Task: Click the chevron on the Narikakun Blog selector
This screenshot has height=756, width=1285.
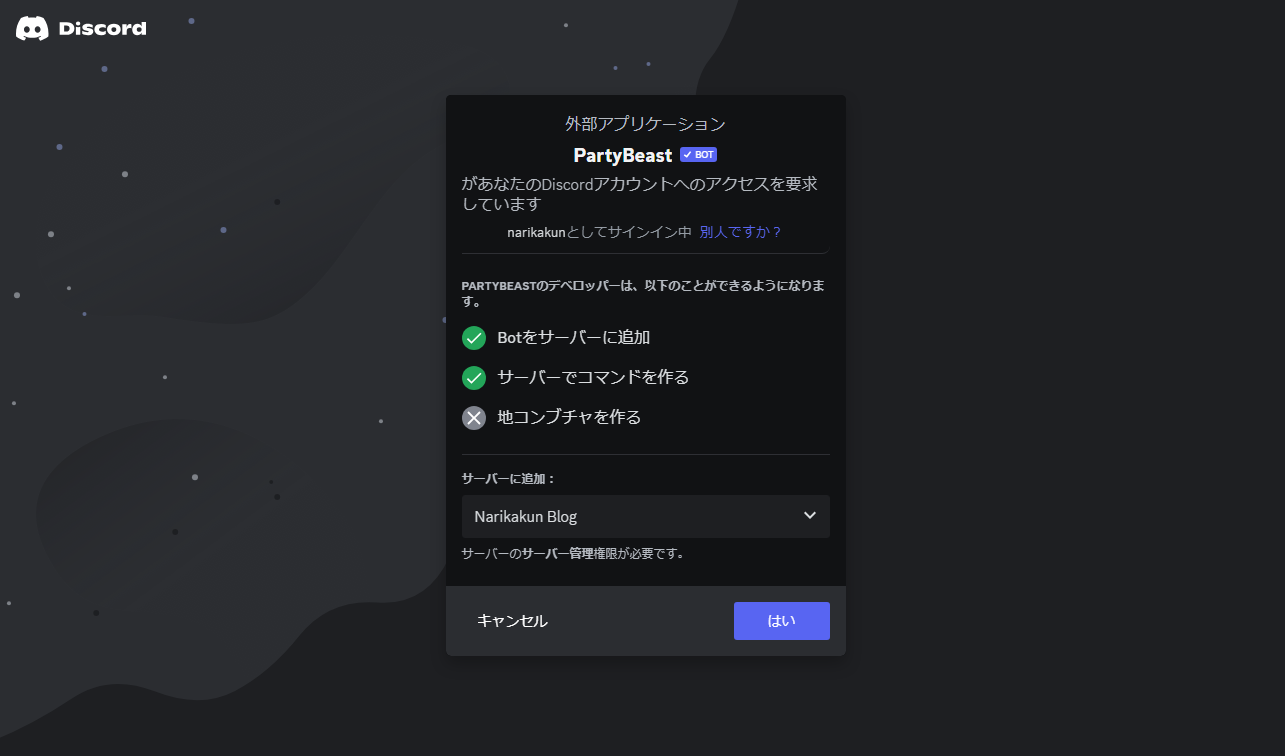Action: [810, 516]
